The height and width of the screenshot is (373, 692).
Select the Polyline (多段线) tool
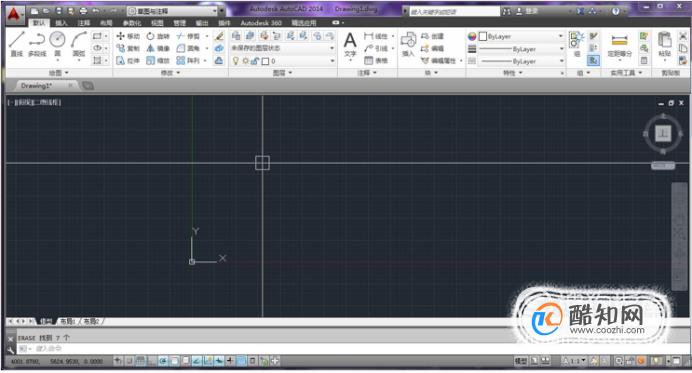pos(37,44)
